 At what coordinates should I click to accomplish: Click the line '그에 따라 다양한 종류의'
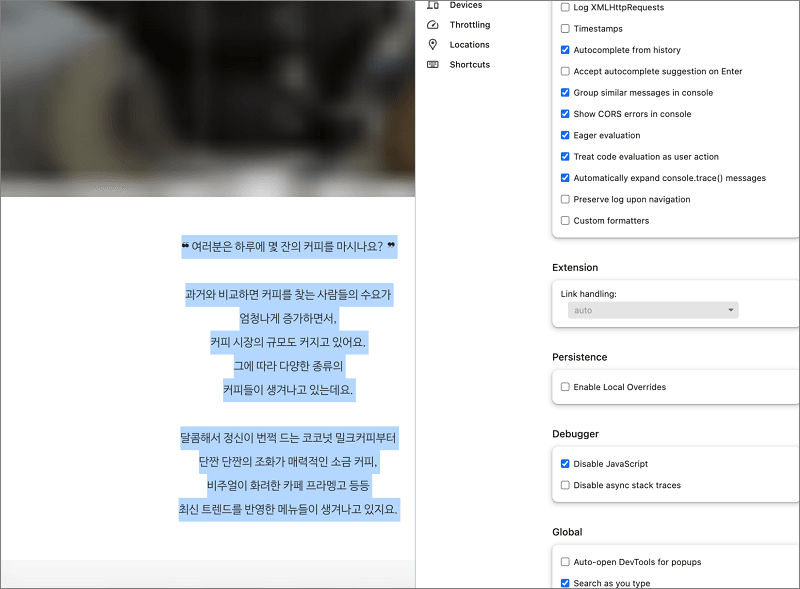click(x=289, y=366)
